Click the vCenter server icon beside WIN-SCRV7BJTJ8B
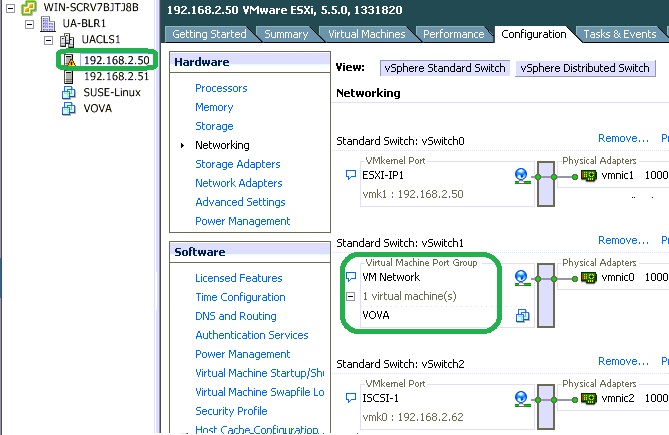This screenshot has width=669, height=435. pos(29,7)
